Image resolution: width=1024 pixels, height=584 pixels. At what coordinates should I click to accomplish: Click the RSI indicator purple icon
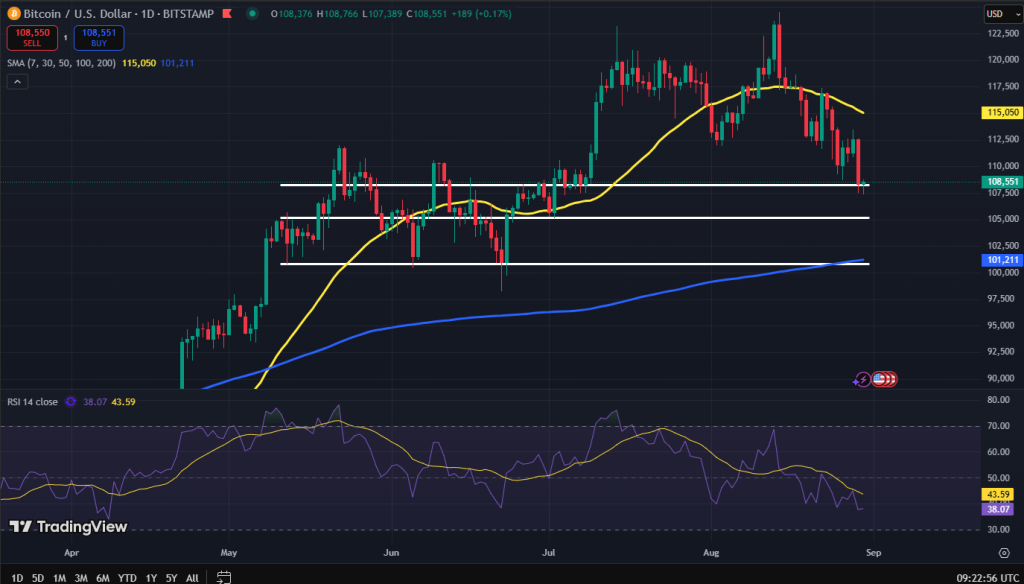pyautogui.click(x=71, y=402)
